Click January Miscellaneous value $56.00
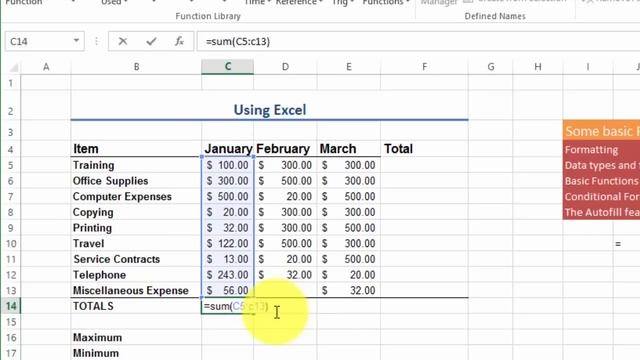The image size is (640, 360). click(228, 290)
